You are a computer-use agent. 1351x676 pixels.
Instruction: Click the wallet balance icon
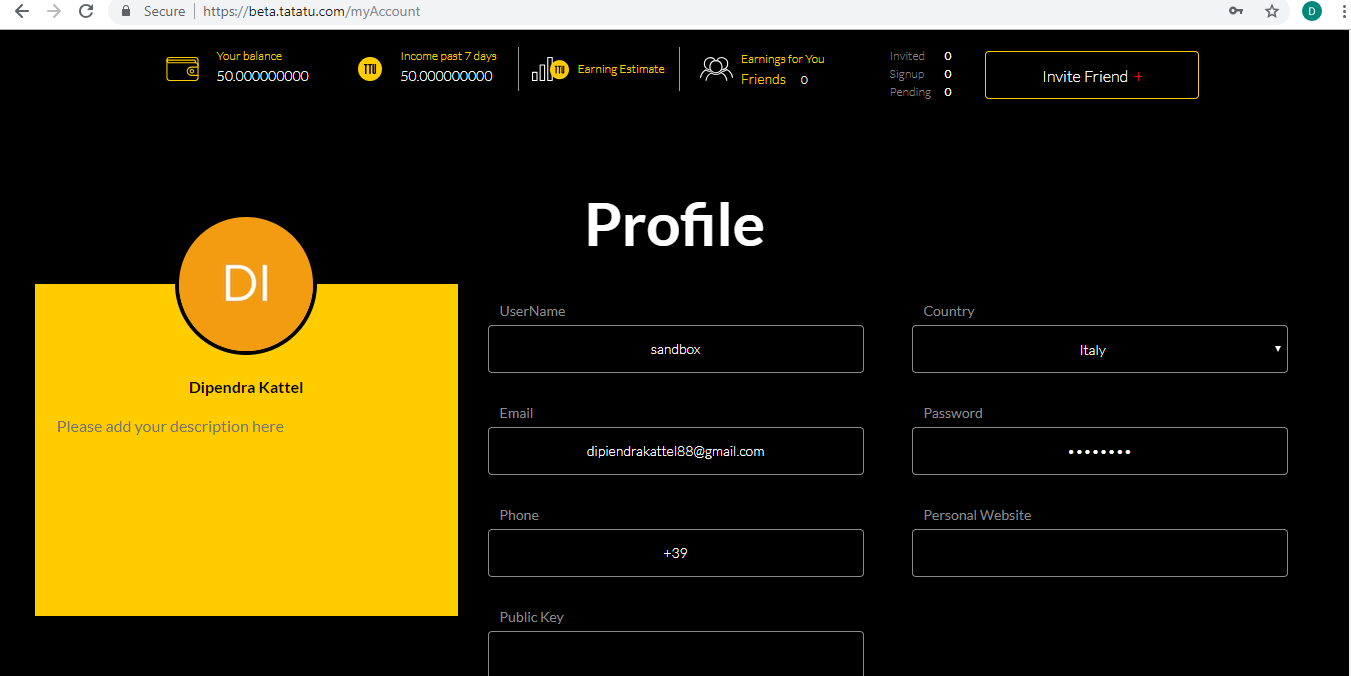point(182,69)
